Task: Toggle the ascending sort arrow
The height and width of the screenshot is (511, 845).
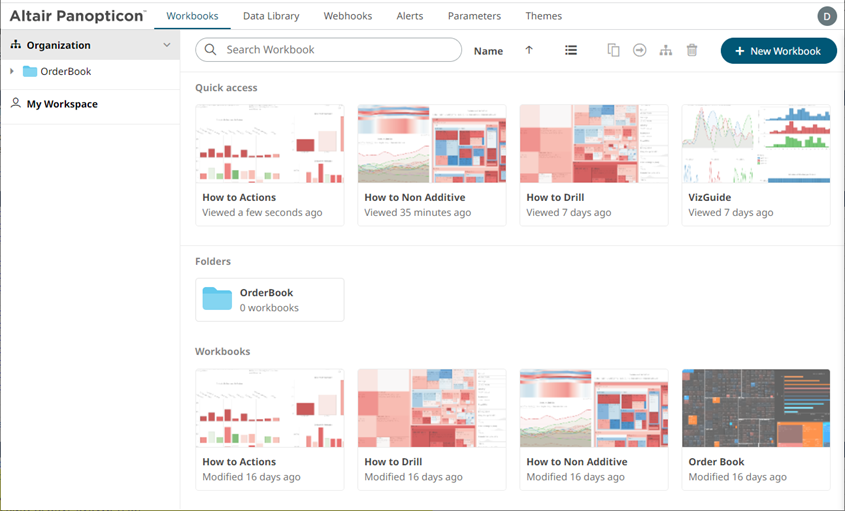Action: [529, 50]
